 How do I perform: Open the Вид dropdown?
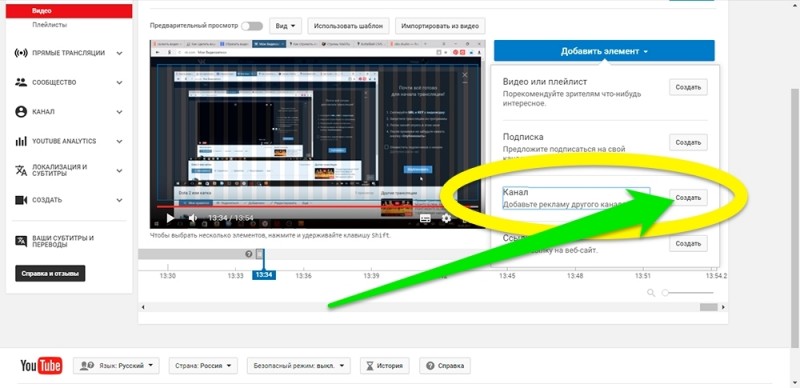[x=286, y=26]
